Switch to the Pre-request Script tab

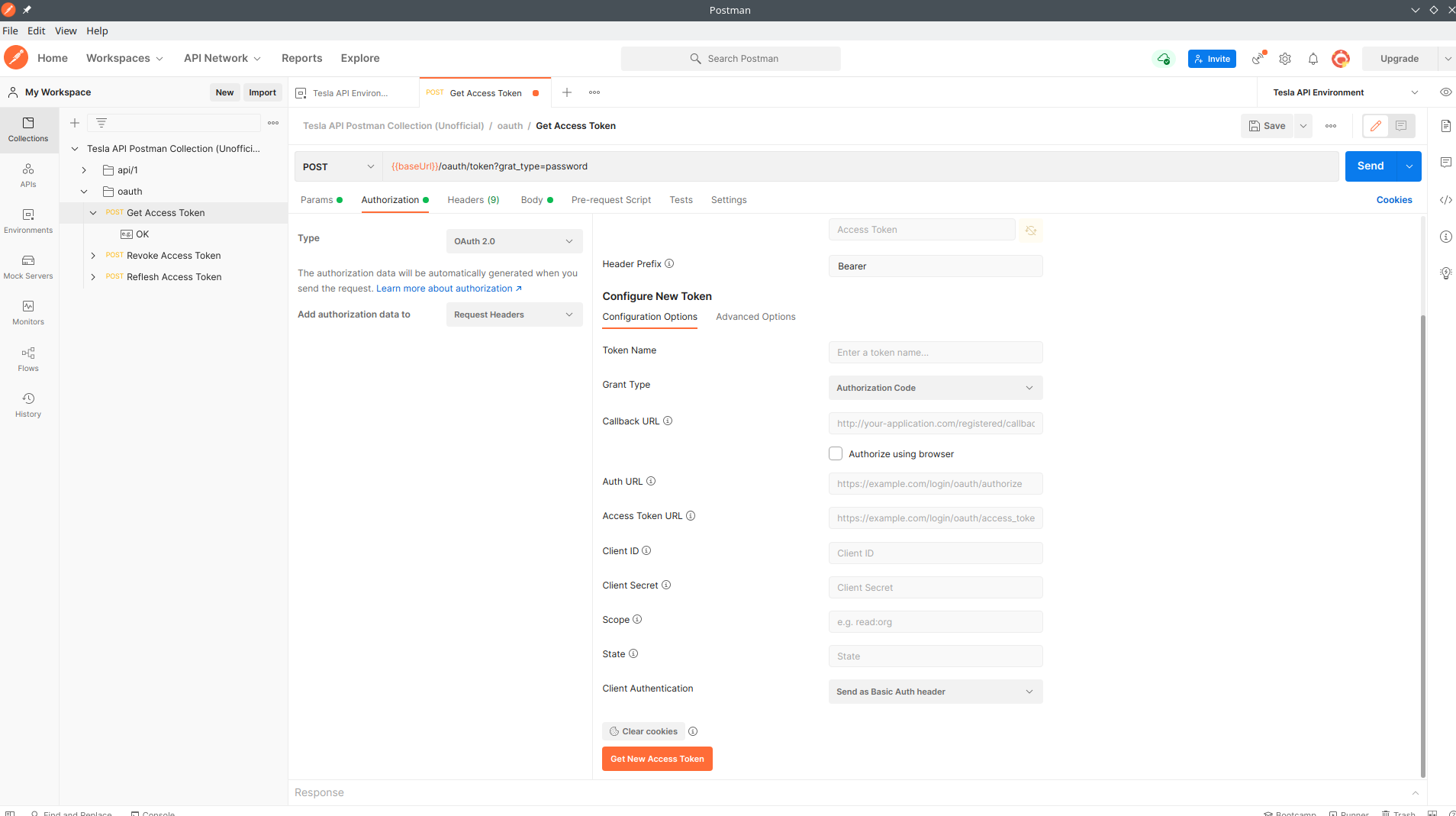point(611,200)
